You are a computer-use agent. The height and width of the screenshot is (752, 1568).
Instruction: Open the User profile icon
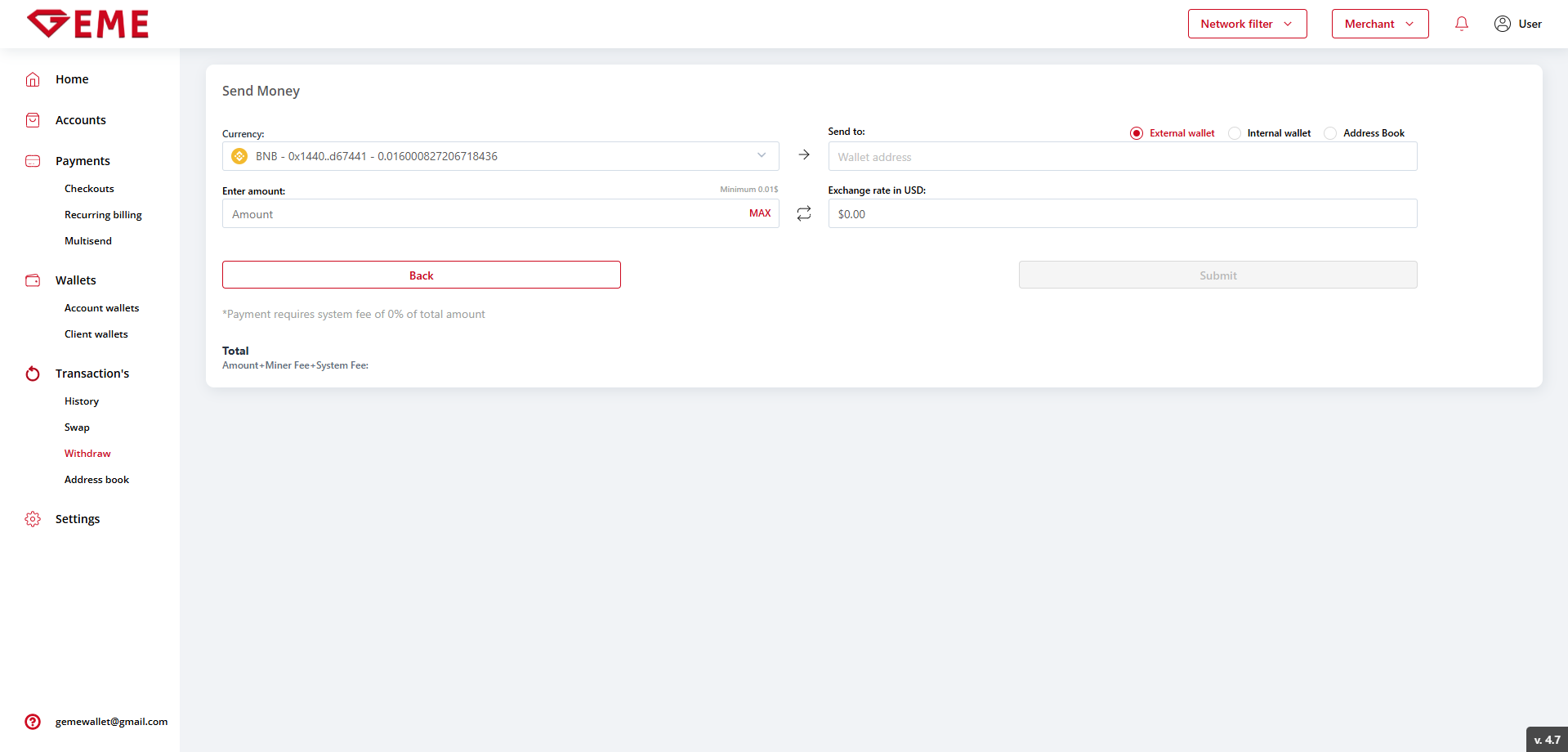click(x=1502, y=24)
